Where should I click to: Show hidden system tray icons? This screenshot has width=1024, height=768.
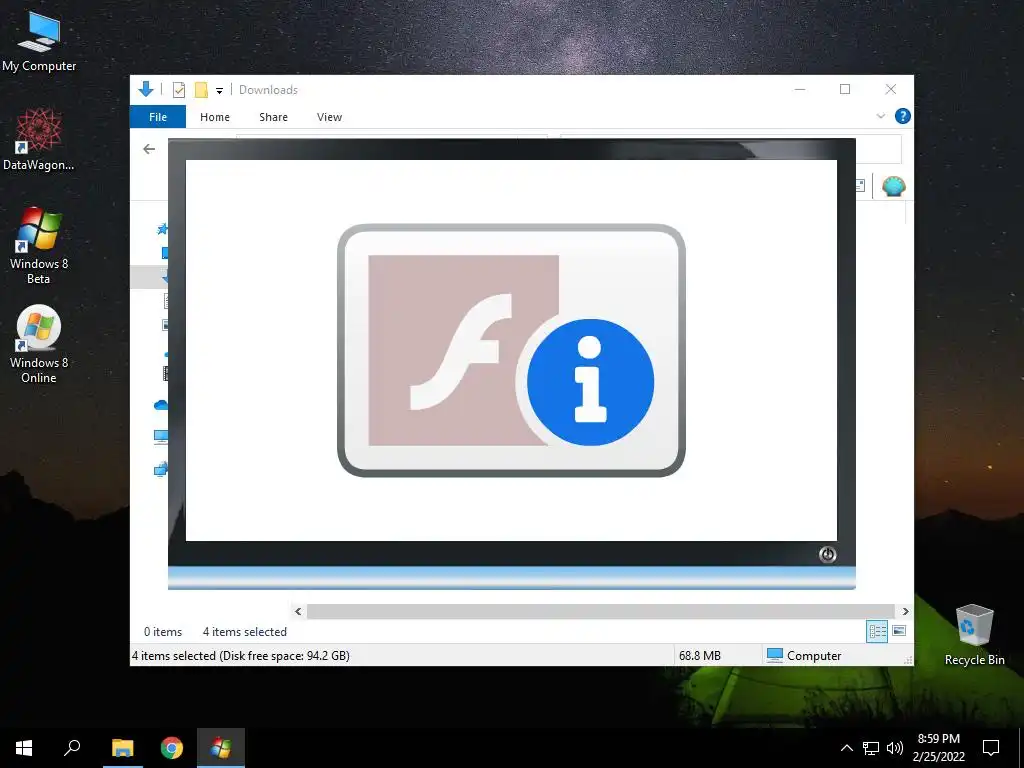tap(846, 748)
